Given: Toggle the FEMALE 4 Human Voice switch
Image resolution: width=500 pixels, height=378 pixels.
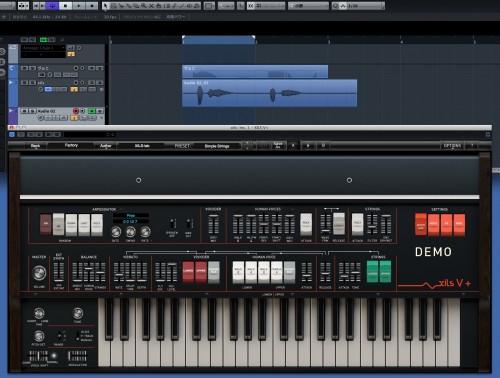Looking at the screenshot, I should tap(276, 272).
